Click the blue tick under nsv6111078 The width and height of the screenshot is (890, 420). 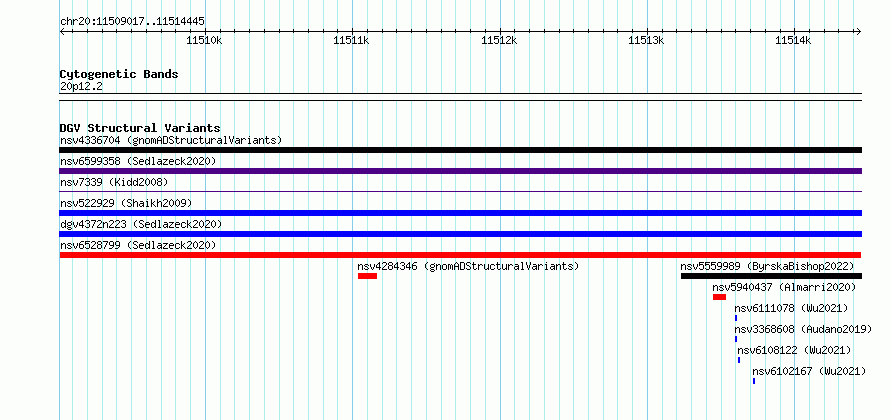736,318
